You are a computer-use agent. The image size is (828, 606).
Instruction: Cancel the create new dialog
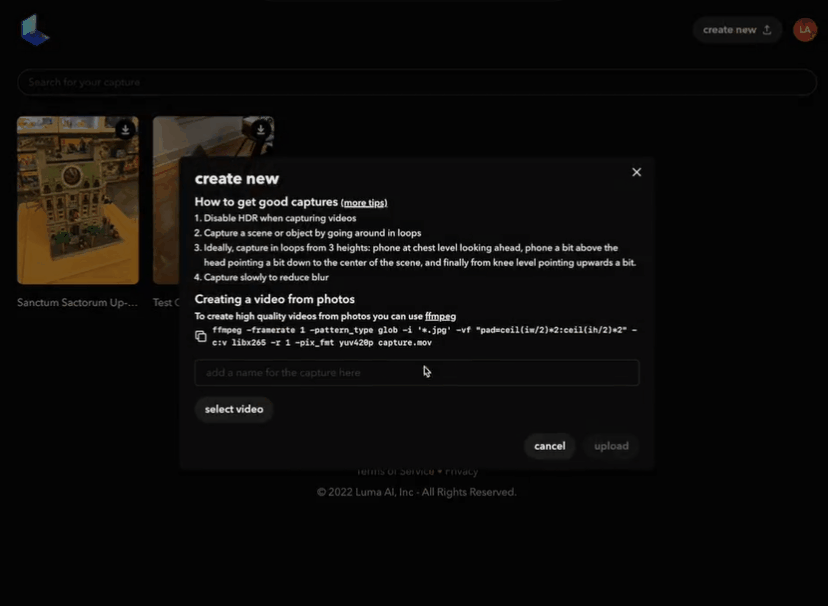549,446
